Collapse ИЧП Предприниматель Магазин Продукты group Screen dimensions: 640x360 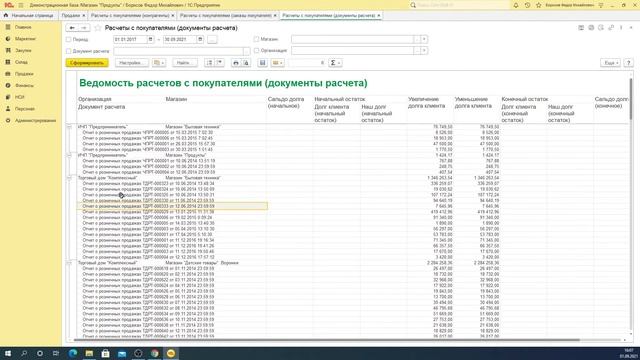(x=69, y=156)
